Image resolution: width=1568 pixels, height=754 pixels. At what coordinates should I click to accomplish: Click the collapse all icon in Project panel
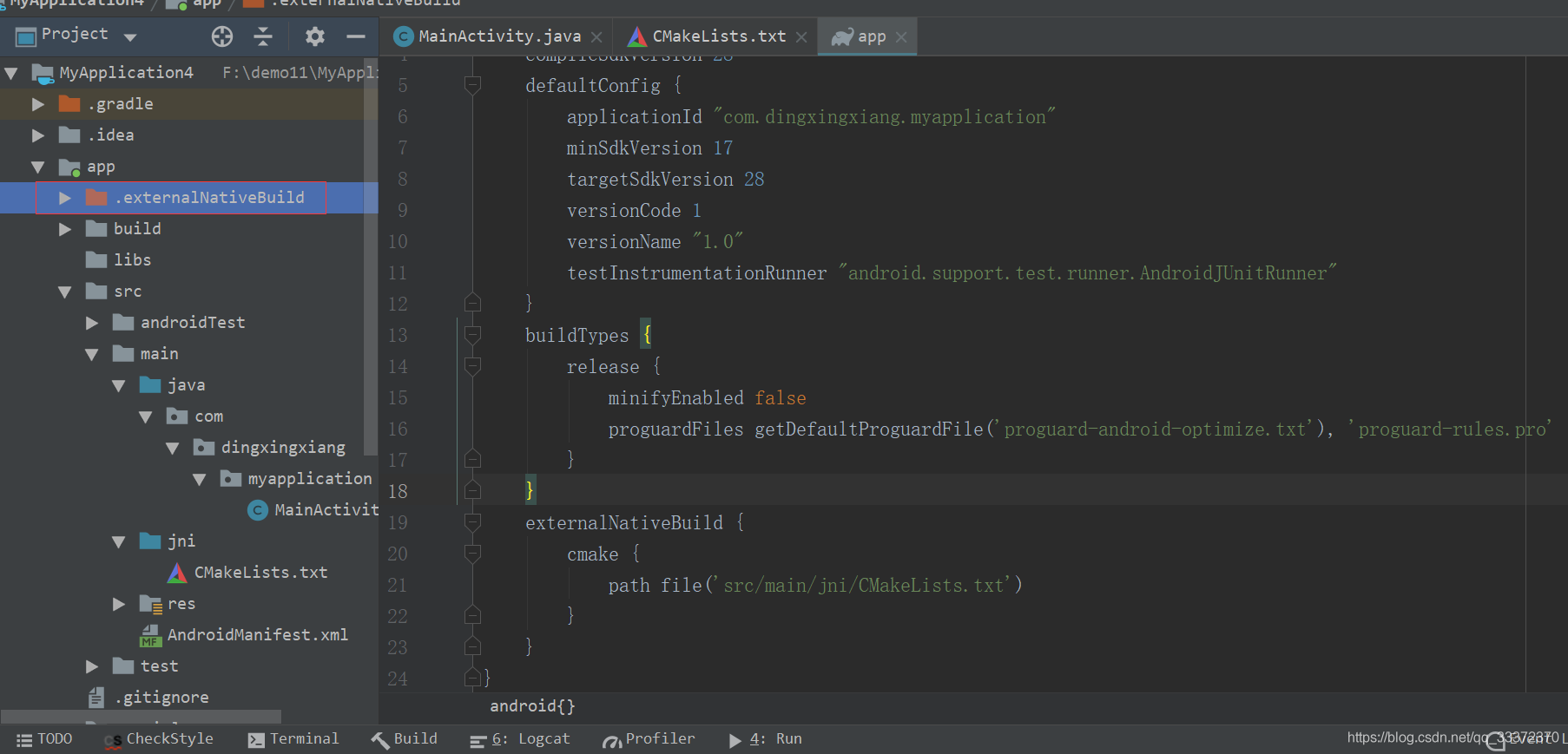point(263,36)
